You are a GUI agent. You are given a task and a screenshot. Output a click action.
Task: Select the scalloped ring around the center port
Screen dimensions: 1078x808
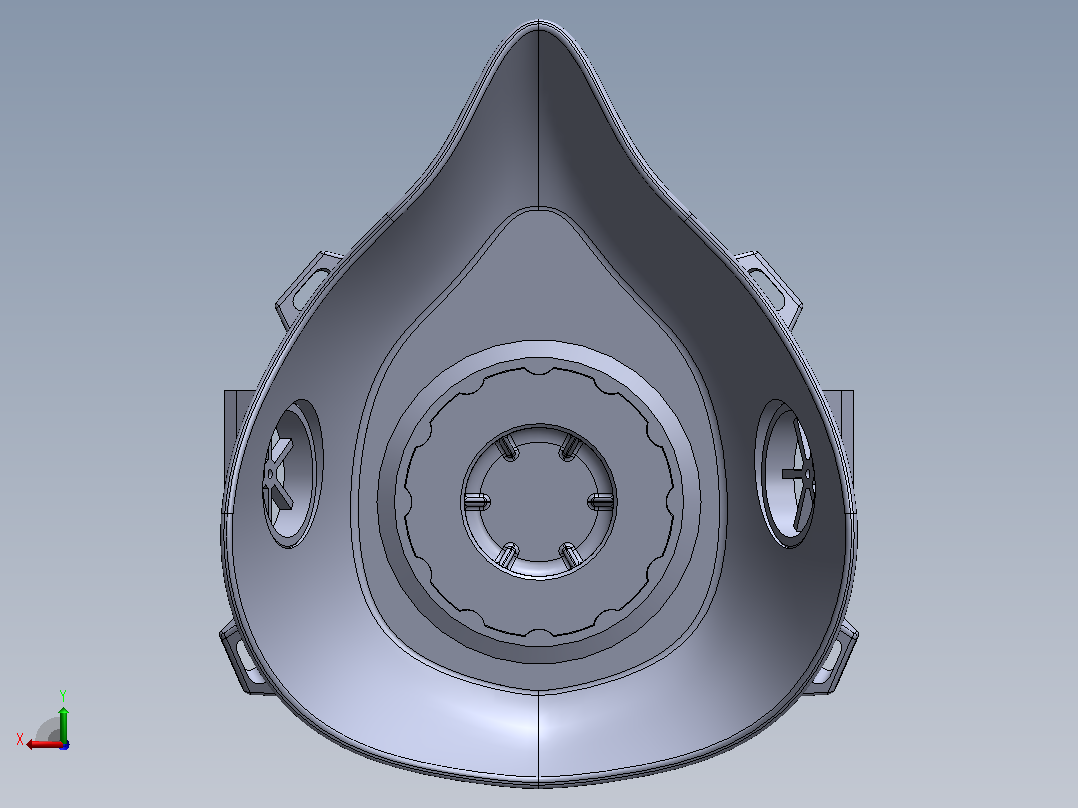tap(539, 502)
